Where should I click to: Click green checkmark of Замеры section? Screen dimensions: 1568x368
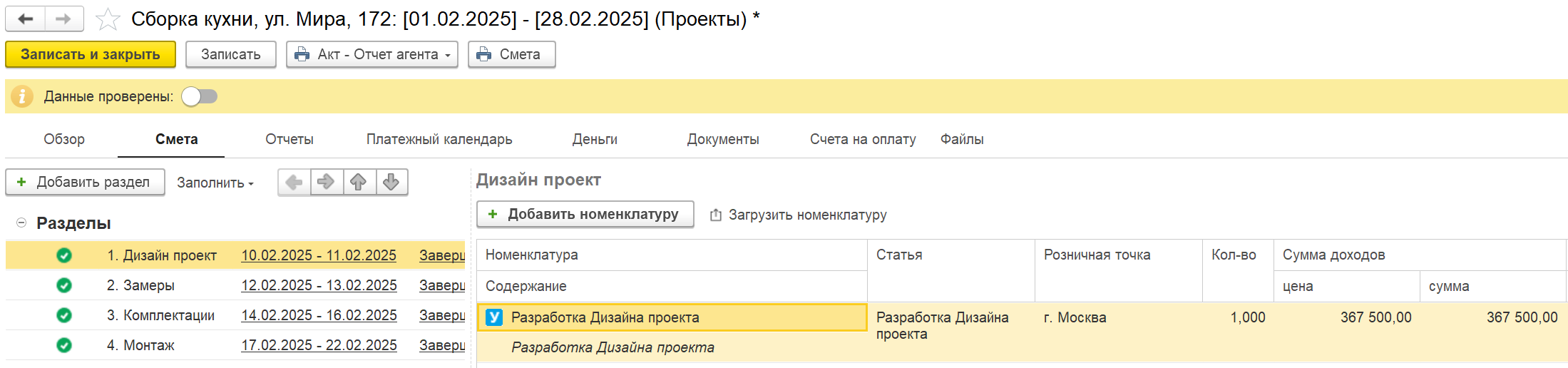pyautogui.click(x=64, y=285)
